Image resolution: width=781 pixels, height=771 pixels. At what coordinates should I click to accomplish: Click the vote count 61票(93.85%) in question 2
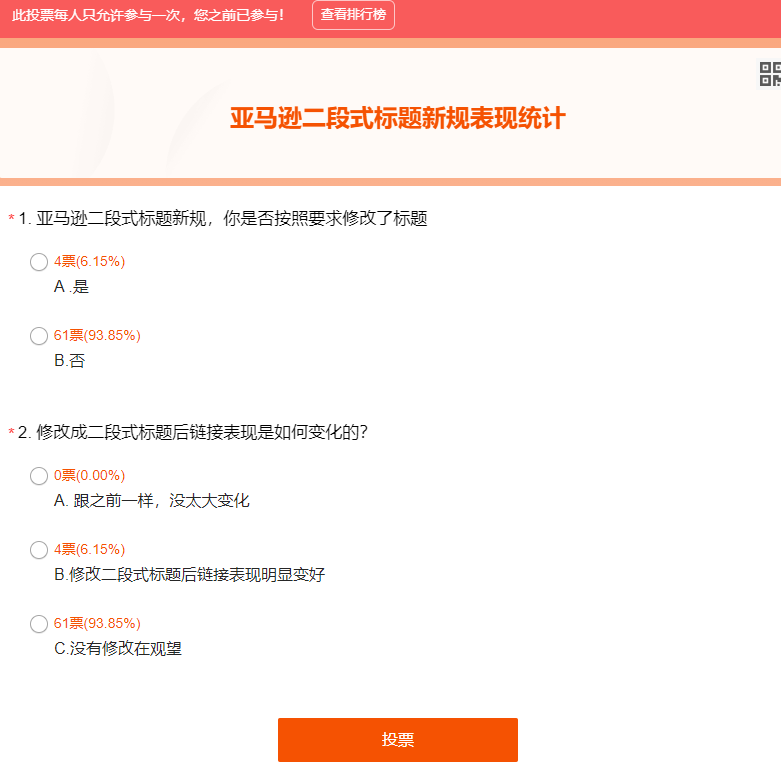point(97,623)
